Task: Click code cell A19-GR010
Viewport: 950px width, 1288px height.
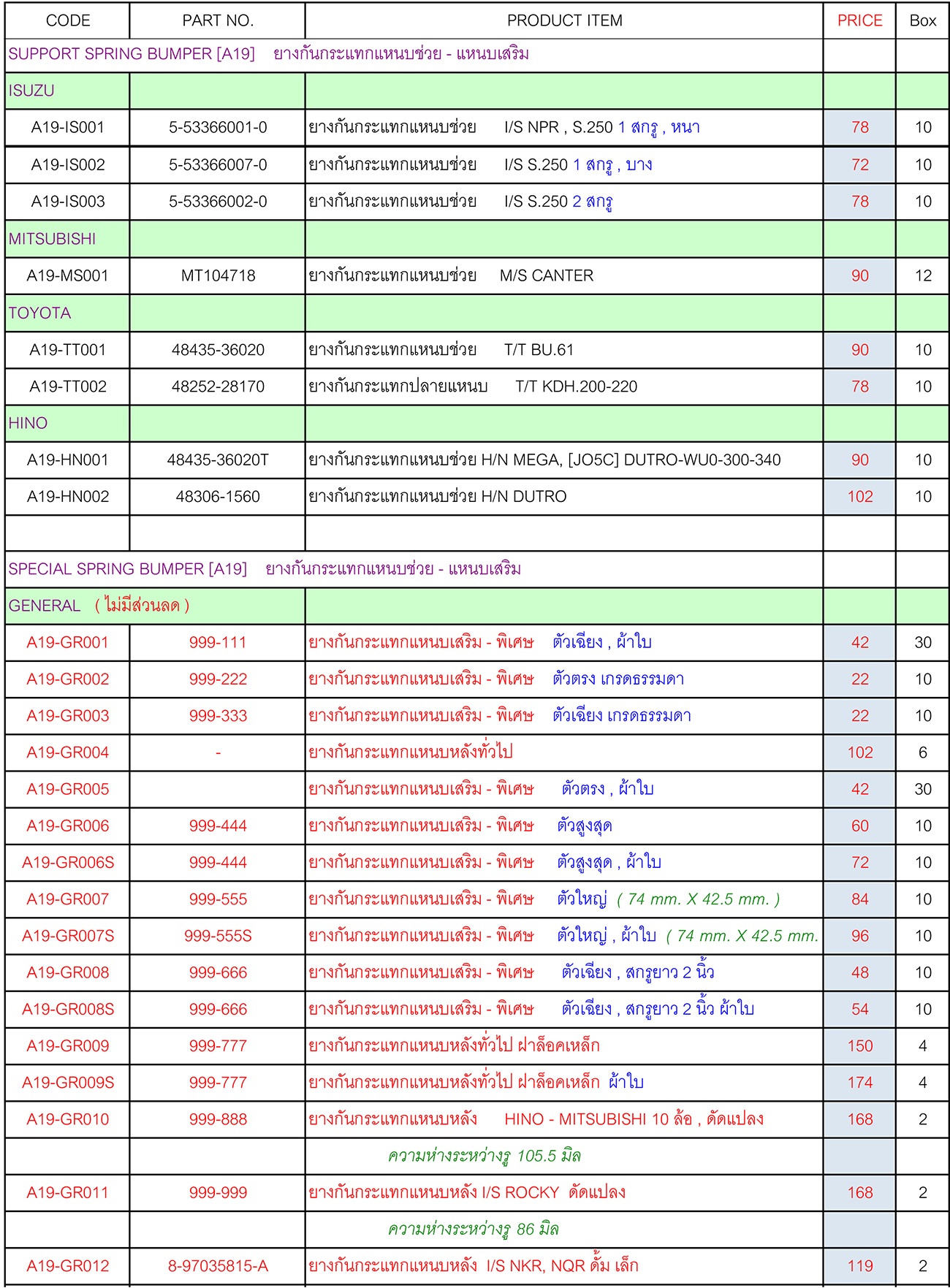Action: [x=68, y=1119]
